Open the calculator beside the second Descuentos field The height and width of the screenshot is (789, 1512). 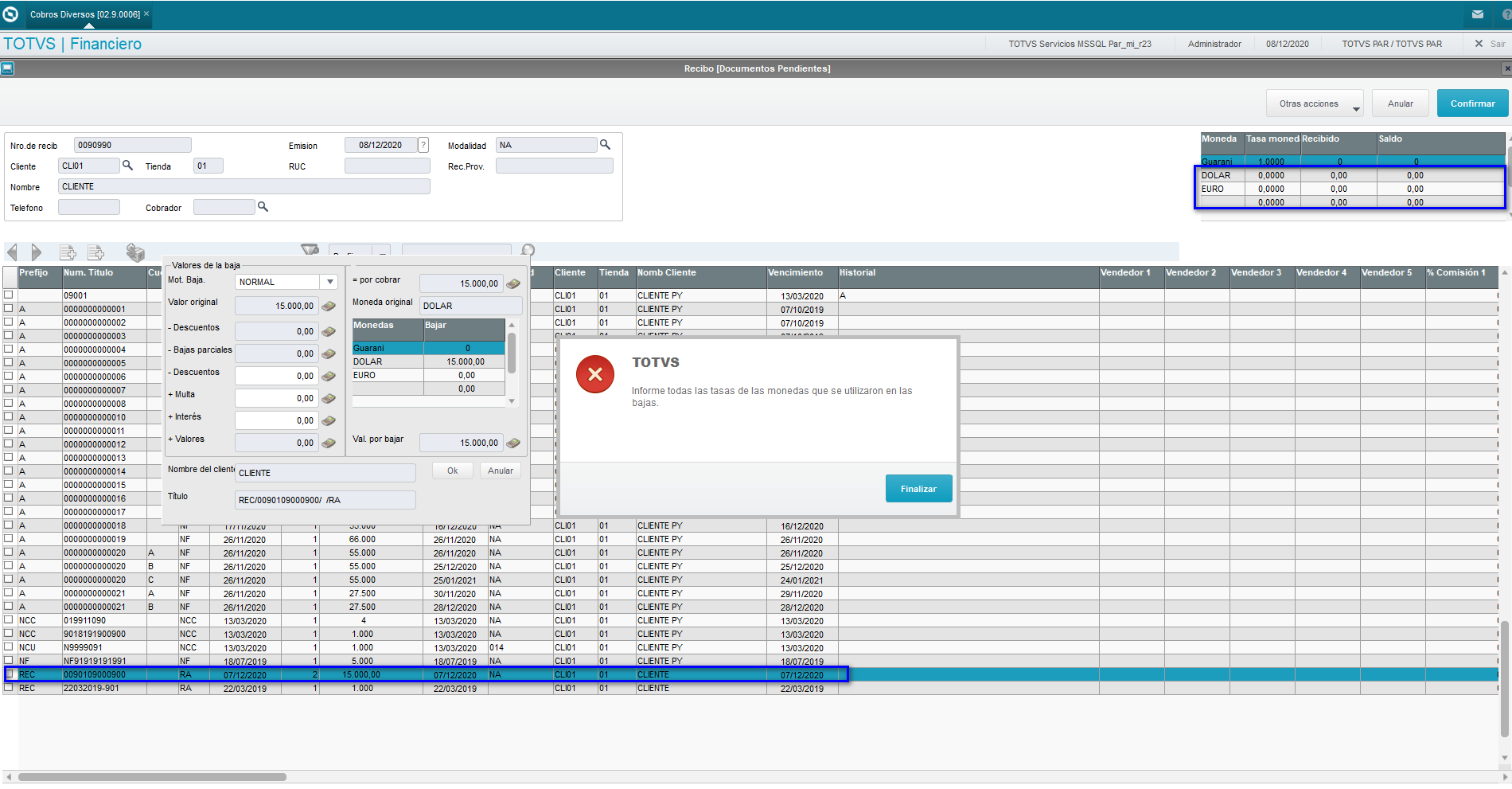[x=329, y=376]
